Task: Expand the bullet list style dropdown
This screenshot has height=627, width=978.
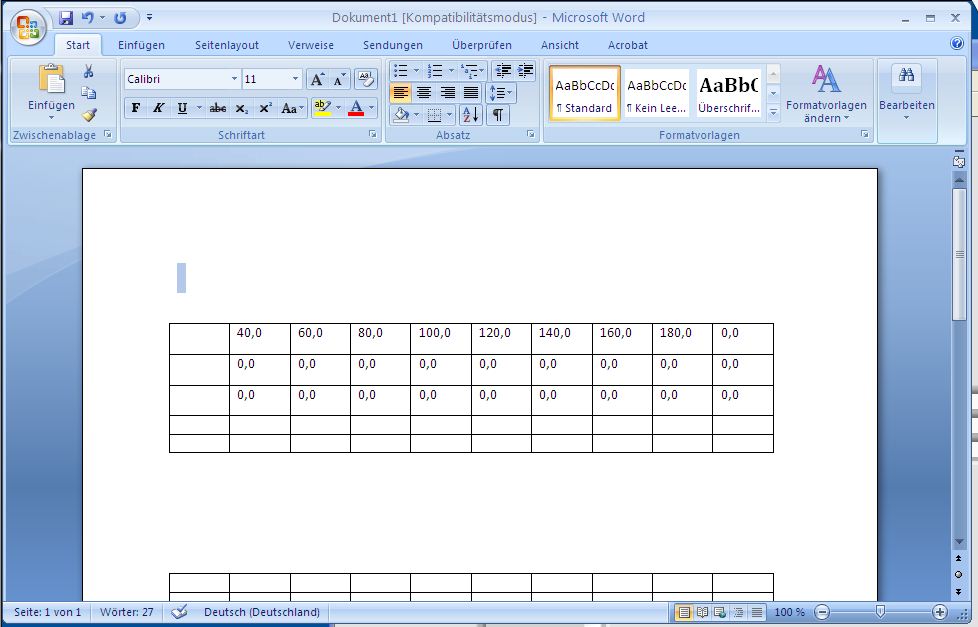Action: [416, 70]
